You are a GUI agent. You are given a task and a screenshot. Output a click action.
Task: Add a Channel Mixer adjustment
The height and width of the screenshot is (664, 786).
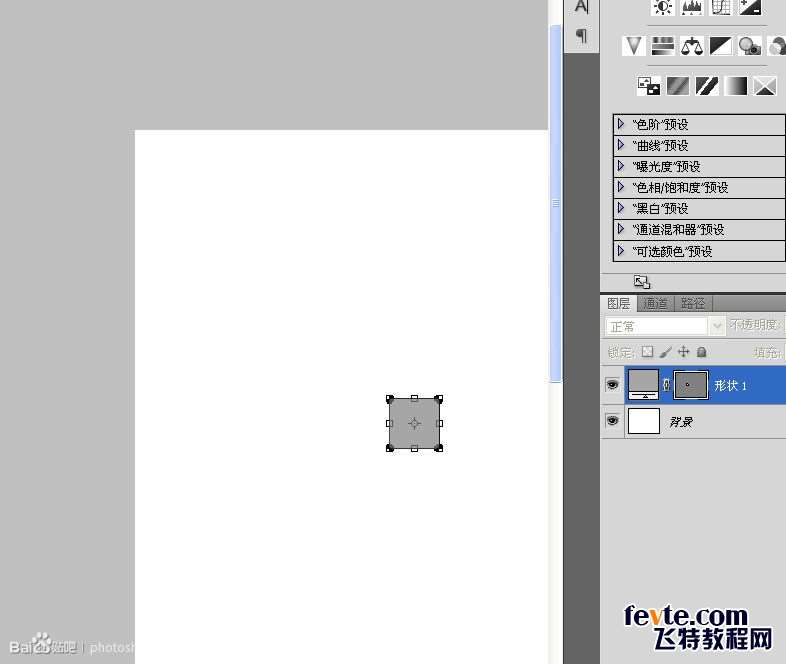pyautogui.click(x=777, y=46)
